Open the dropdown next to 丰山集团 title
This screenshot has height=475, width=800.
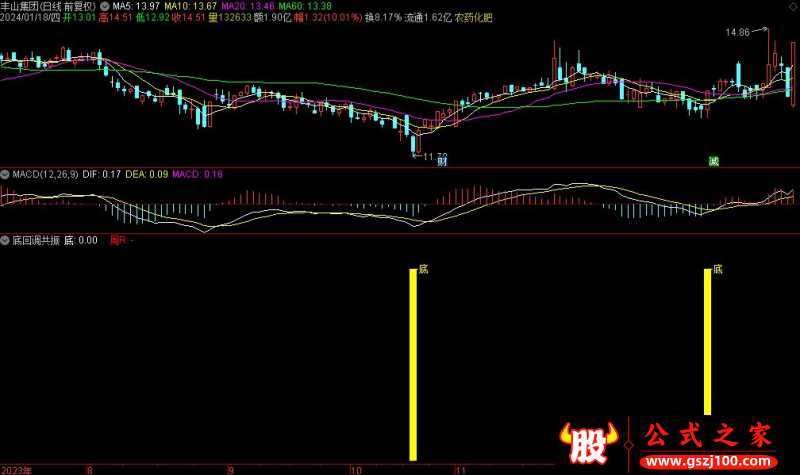(105, 6)
